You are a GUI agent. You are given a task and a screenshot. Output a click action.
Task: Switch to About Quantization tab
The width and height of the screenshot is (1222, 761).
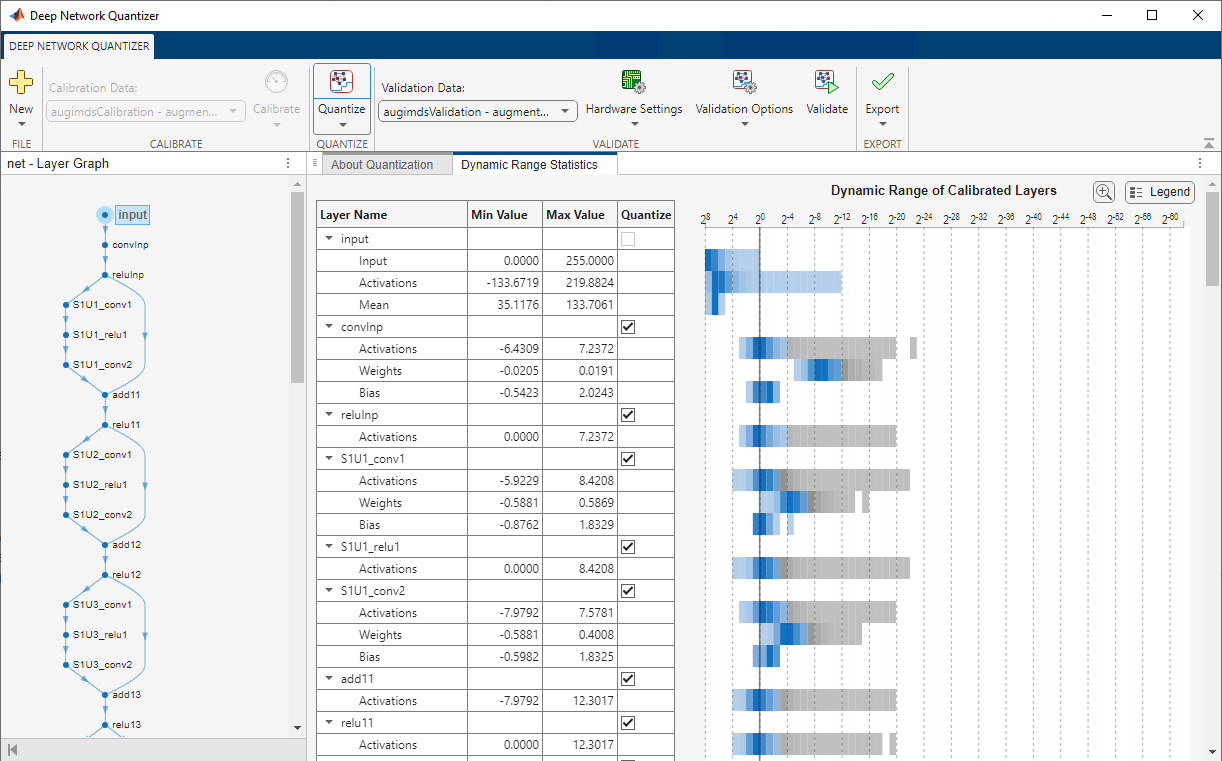(382, 165)
